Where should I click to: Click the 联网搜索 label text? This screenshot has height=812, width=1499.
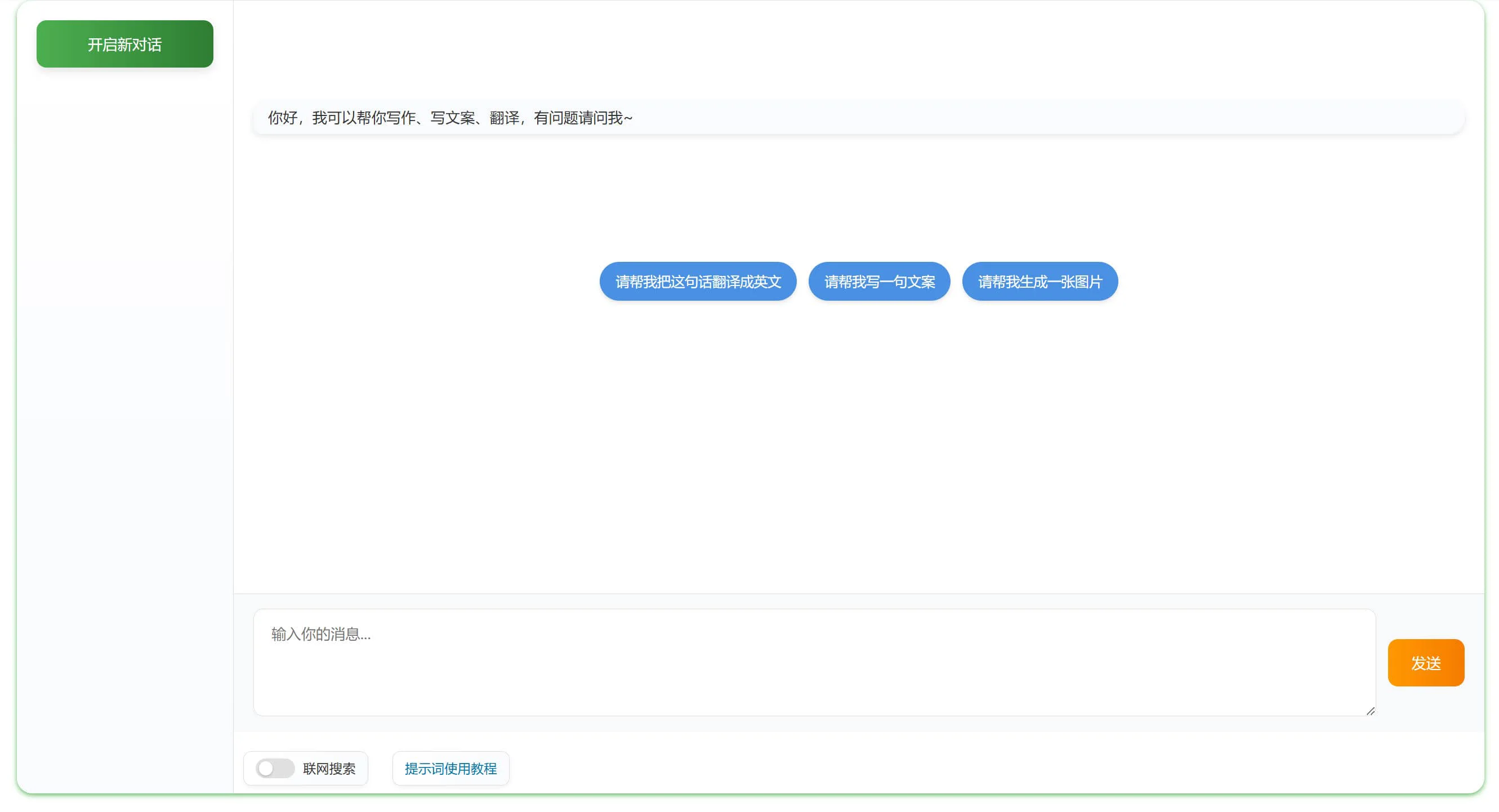329,769
